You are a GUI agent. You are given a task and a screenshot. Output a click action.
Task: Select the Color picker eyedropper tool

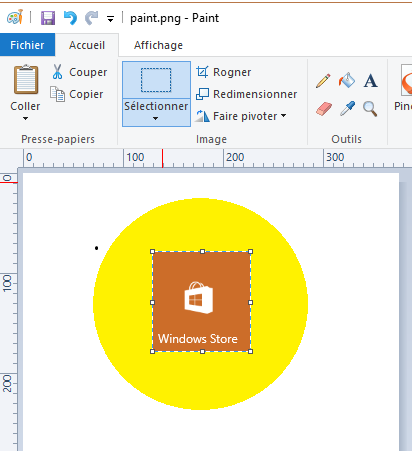(x=347, y=109)
